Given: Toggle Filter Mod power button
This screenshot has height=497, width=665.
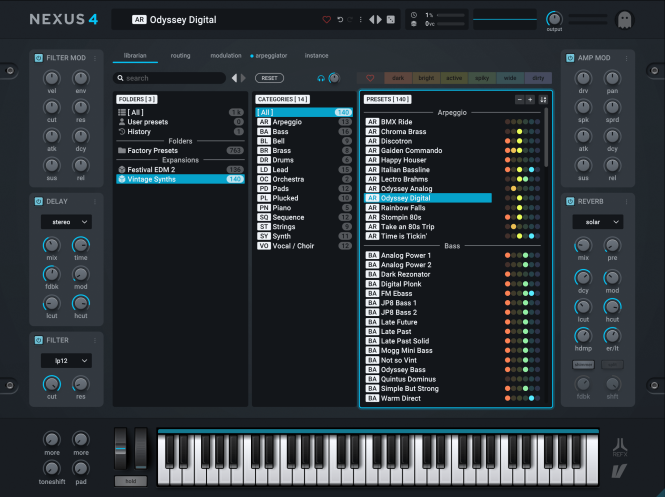Looking at the screenshot, I should [x=39, y=58].
